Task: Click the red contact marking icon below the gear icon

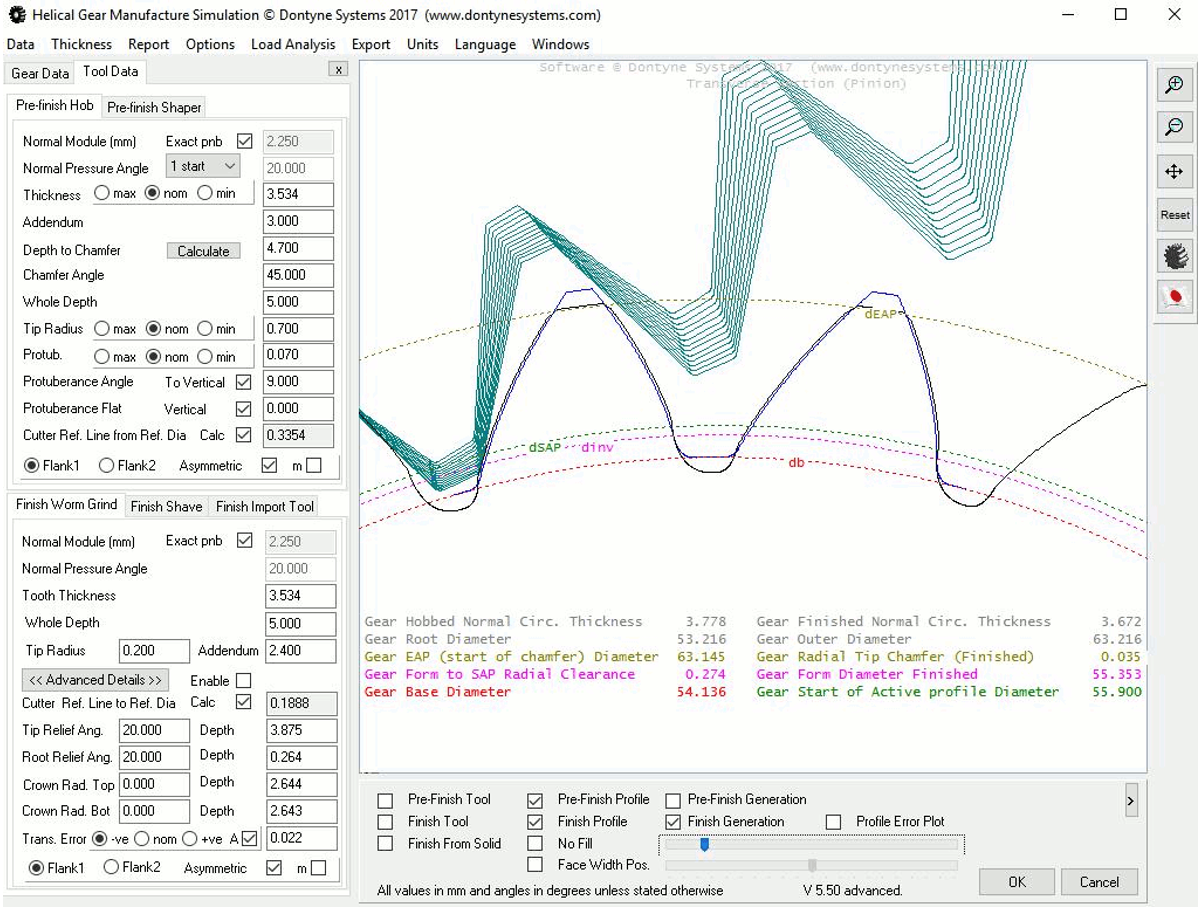Action: click(1176, 297)
